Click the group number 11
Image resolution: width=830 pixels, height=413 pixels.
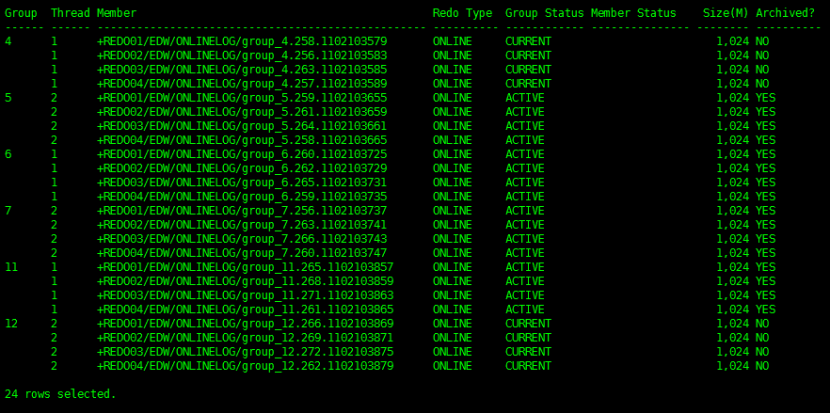[11, 267]
